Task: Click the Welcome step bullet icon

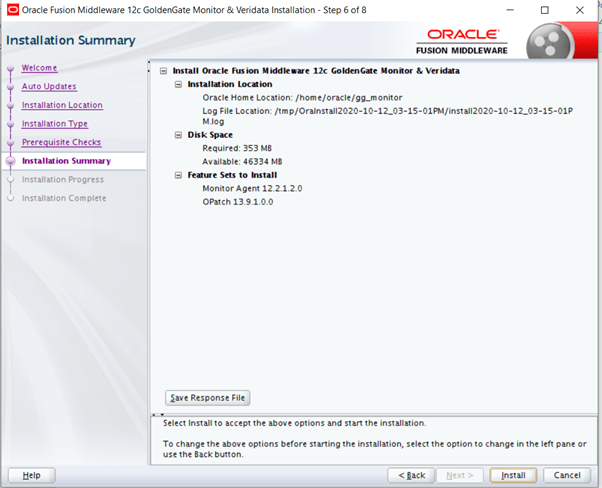Action: (x=12, y=69)
